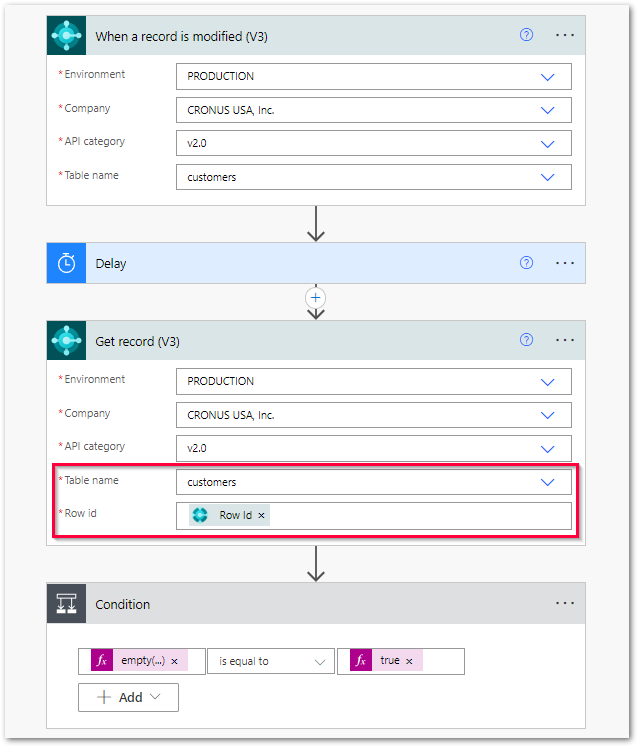Viewport: 638px width, 747px height.
Task: Click the Business Central icon on trigger card
Action: click(x=66, y=35)
